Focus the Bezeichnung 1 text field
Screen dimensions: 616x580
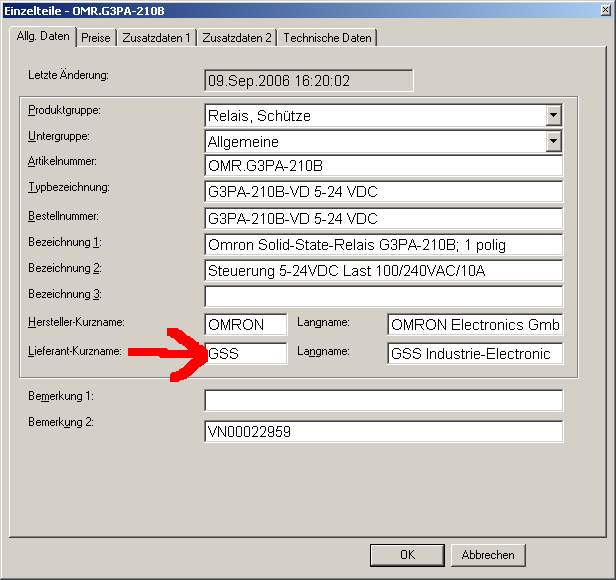[383, 245]
